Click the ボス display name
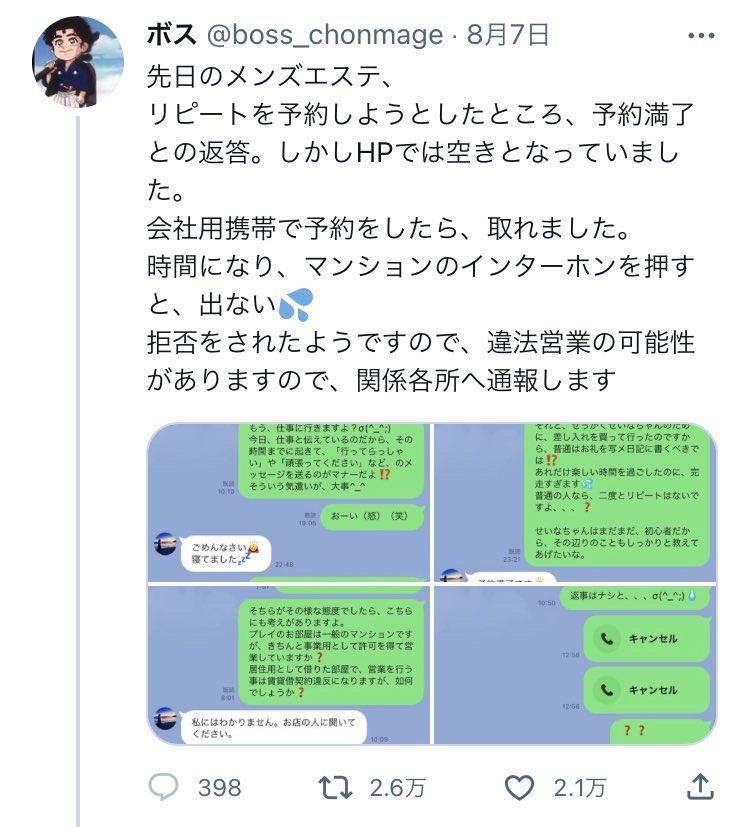This screenshot has width=750, height=827. [172, 36]
